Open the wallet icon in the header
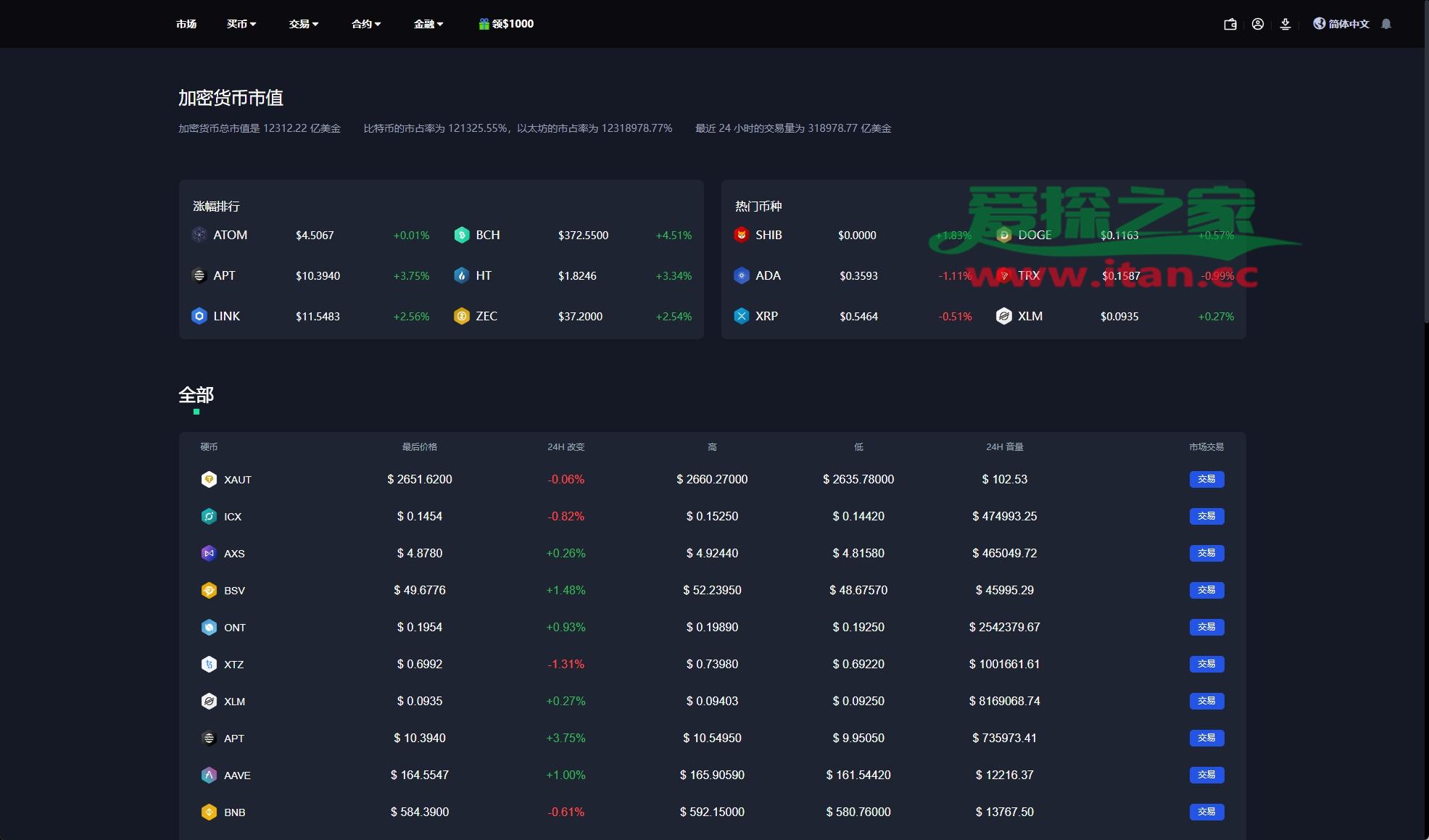1429x840 pixels. click(x=1230, y=24)
